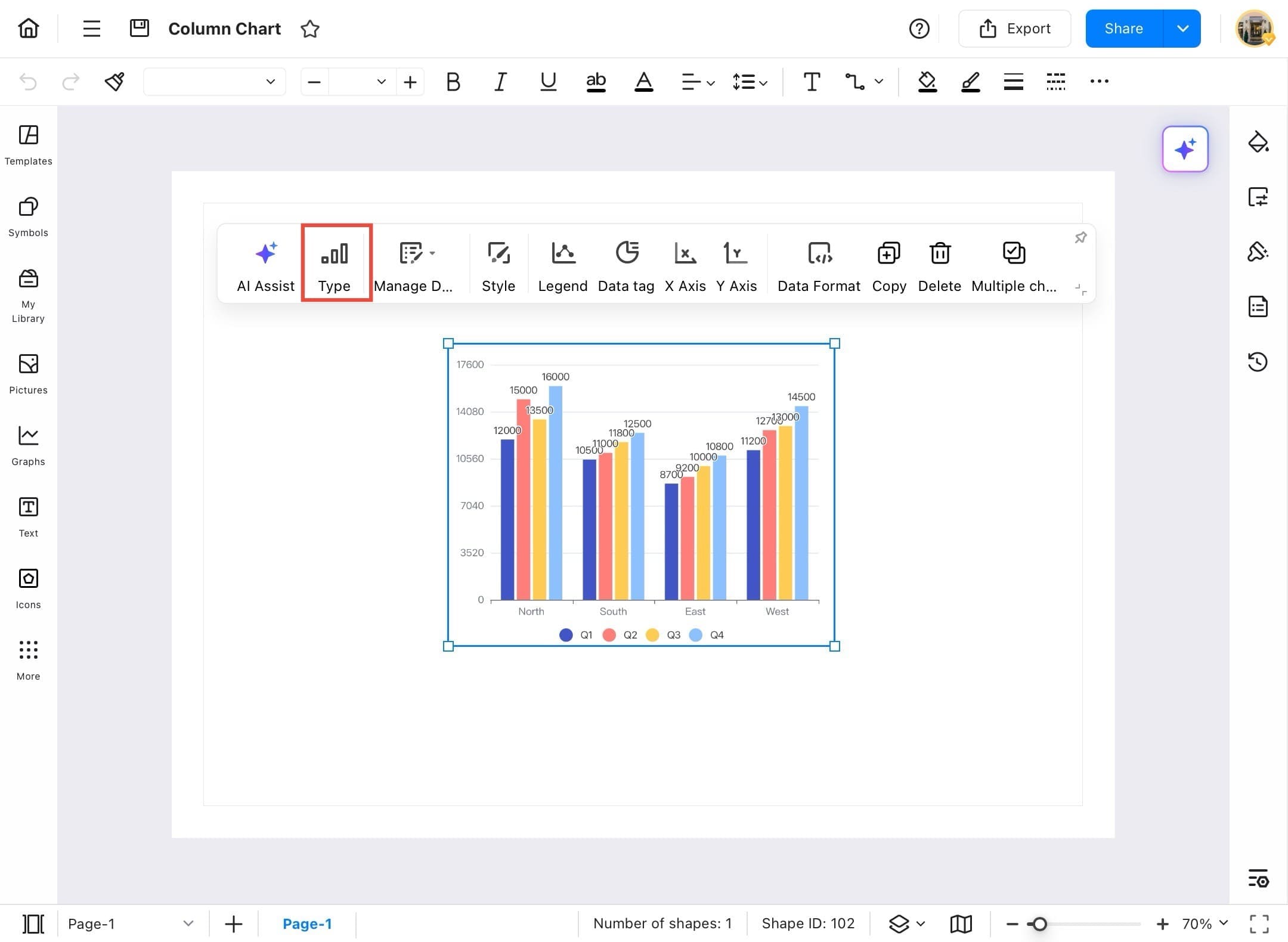Image resolution: width=1288 pixels, height=942 pixels.
Task: Switch to the Page-1 tab
Action: (x=308, y=923)
